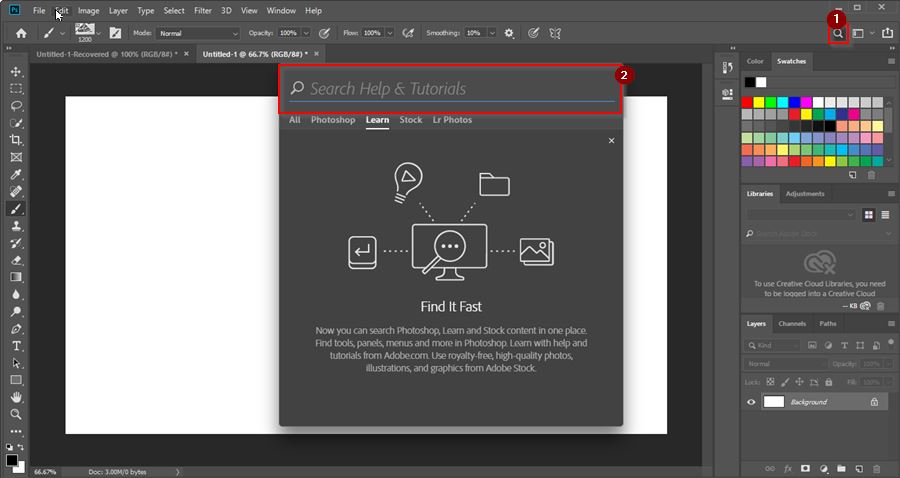Select the Rectangular Marquee tool
Viewport: 900px width, 478px height.
[16, 88]
